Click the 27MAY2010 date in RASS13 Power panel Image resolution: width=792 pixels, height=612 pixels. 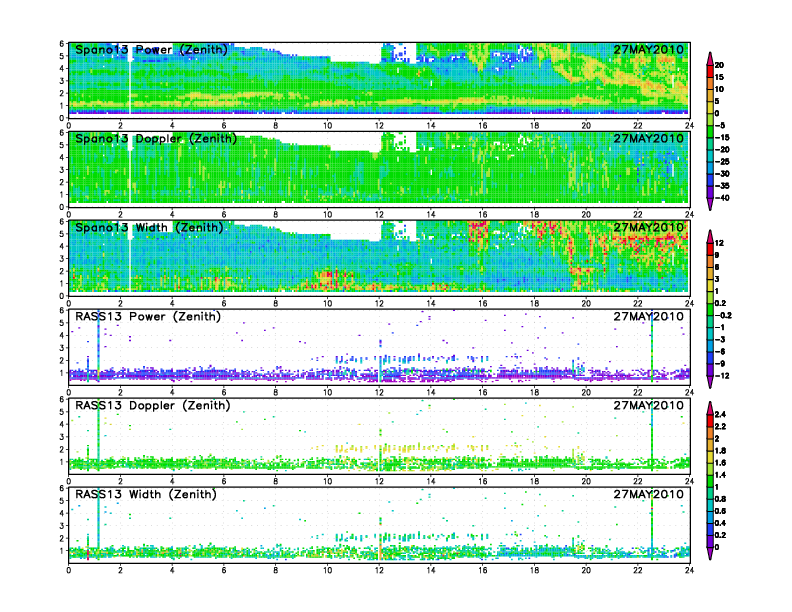648,316
